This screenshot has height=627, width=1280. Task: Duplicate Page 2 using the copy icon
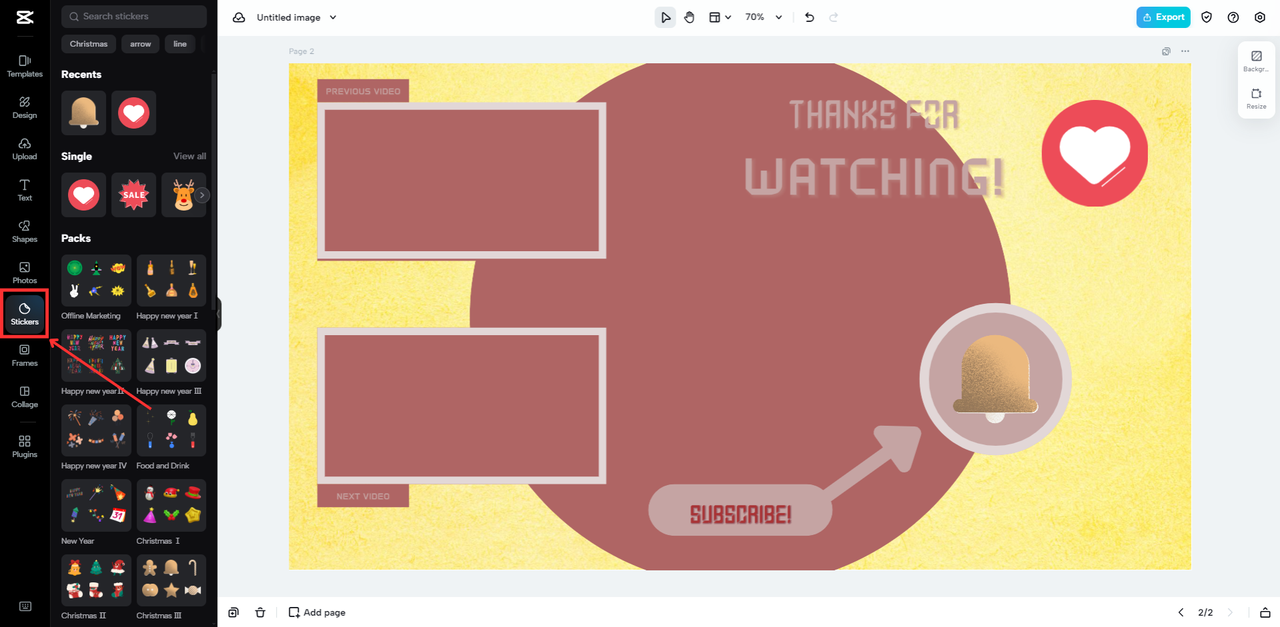(x=1166, y=51)
